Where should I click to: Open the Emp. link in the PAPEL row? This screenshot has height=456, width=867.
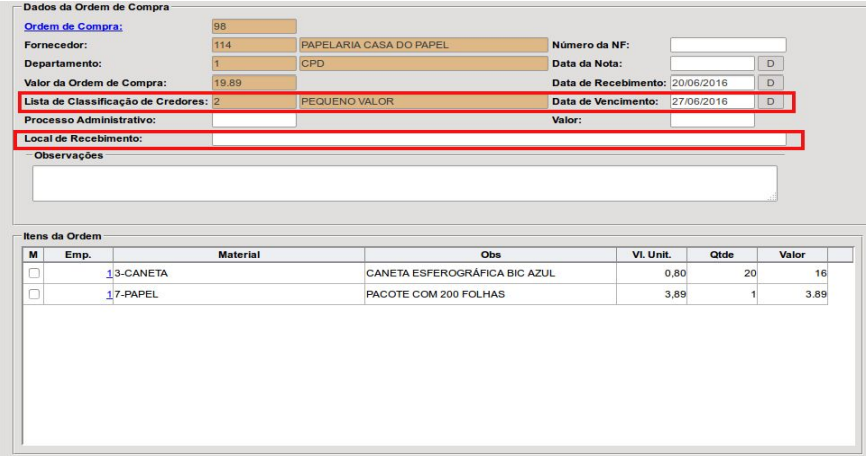pyautogui.click(x=108, y=294)
